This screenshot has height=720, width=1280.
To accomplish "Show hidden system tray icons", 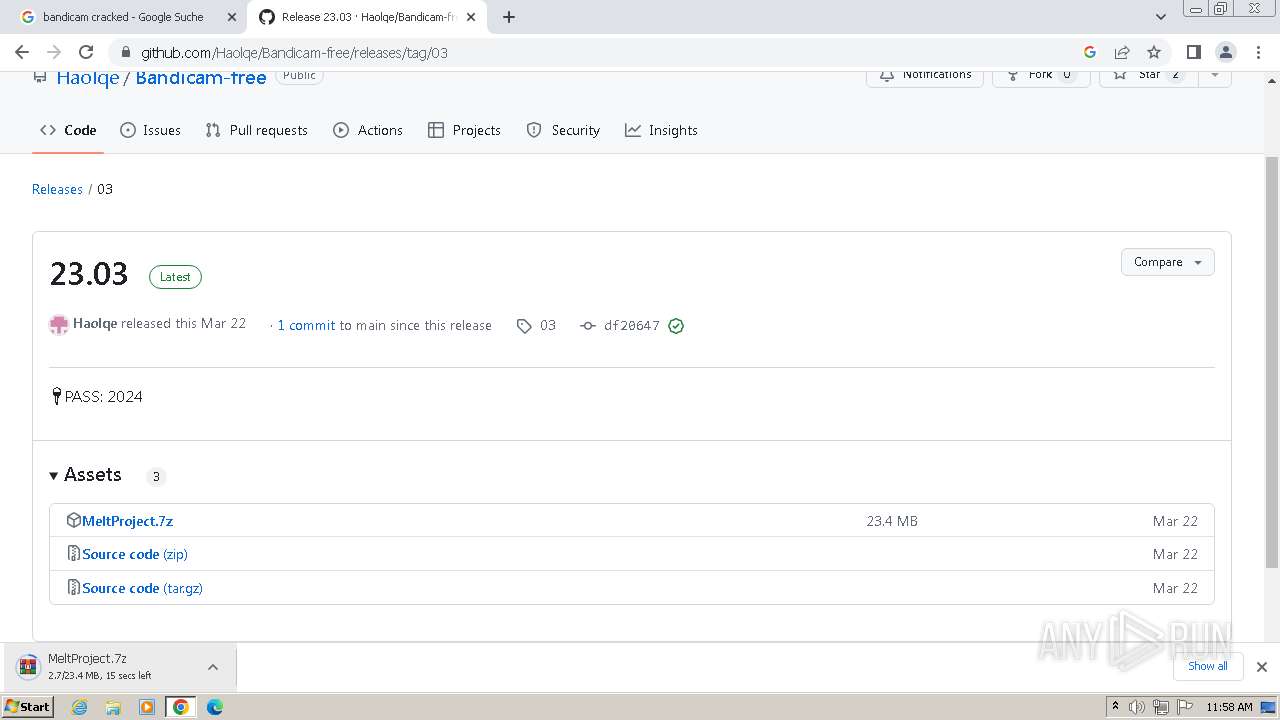I will point(1115,706).
